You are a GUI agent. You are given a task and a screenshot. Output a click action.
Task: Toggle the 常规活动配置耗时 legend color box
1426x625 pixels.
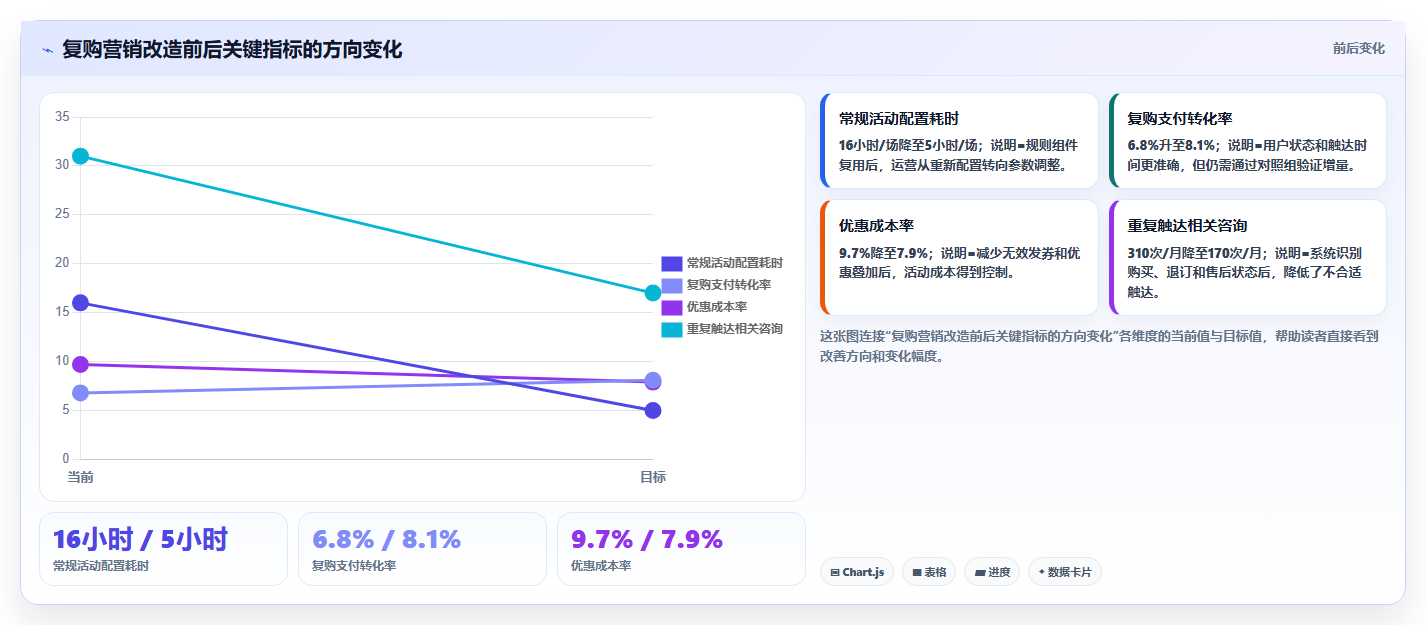(x=672, y=263)
